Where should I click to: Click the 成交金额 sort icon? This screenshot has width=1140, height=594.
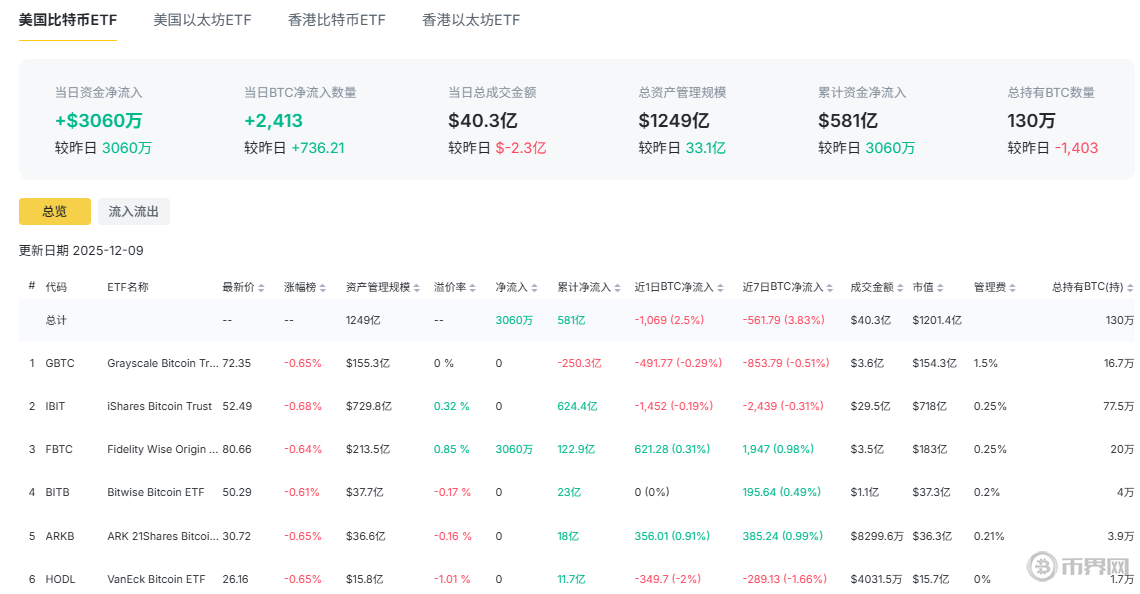click(x=901, y=288)
